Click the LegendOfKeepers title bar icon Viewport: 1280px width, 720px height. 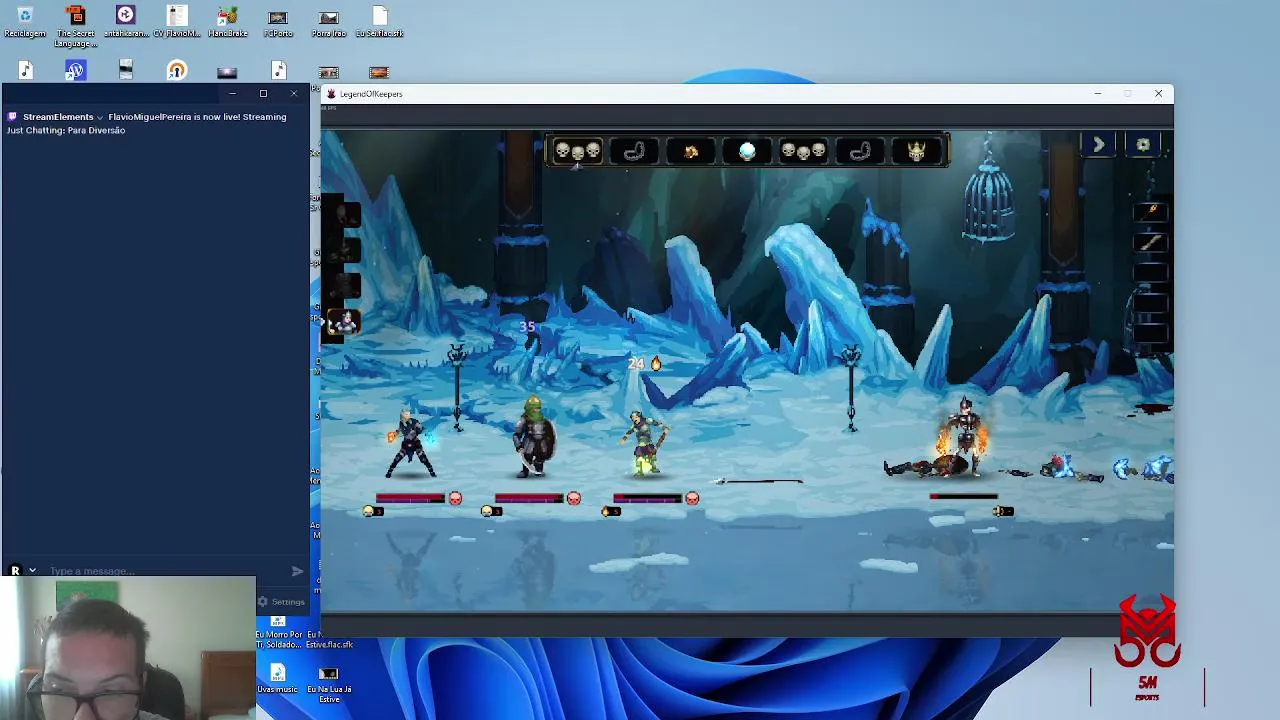[x=331, y=94]
